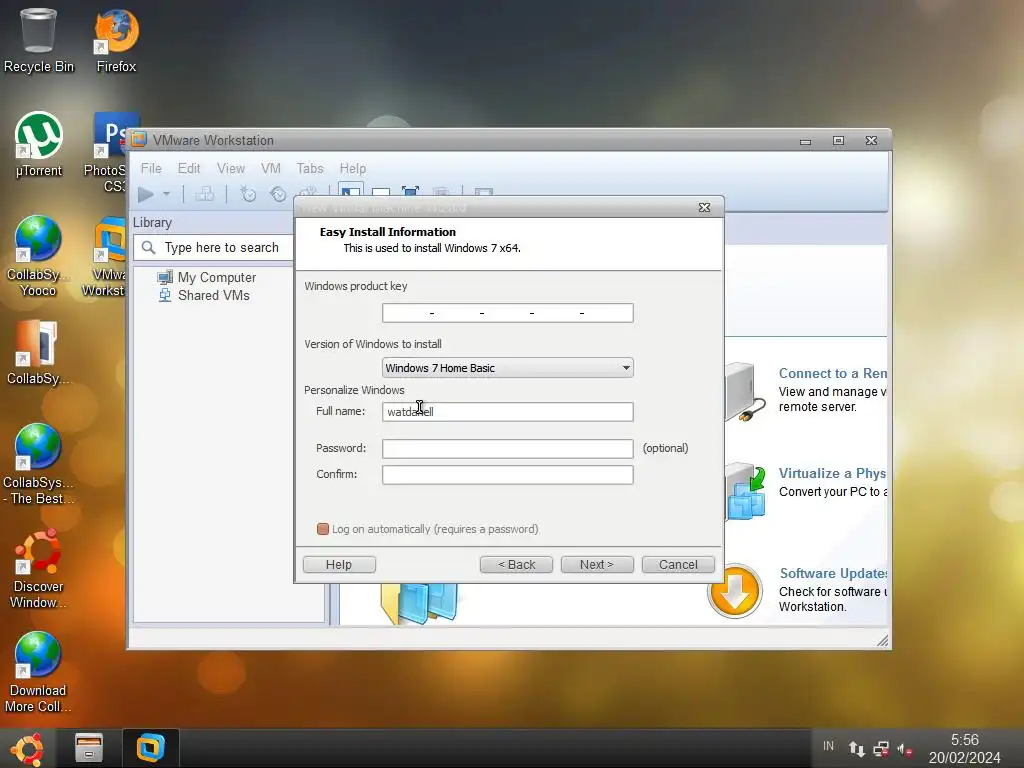Image resolution: width=1024 pixels, height=768 pixels.
Task: Open the VM menu
Action: (x=270, y=168)
